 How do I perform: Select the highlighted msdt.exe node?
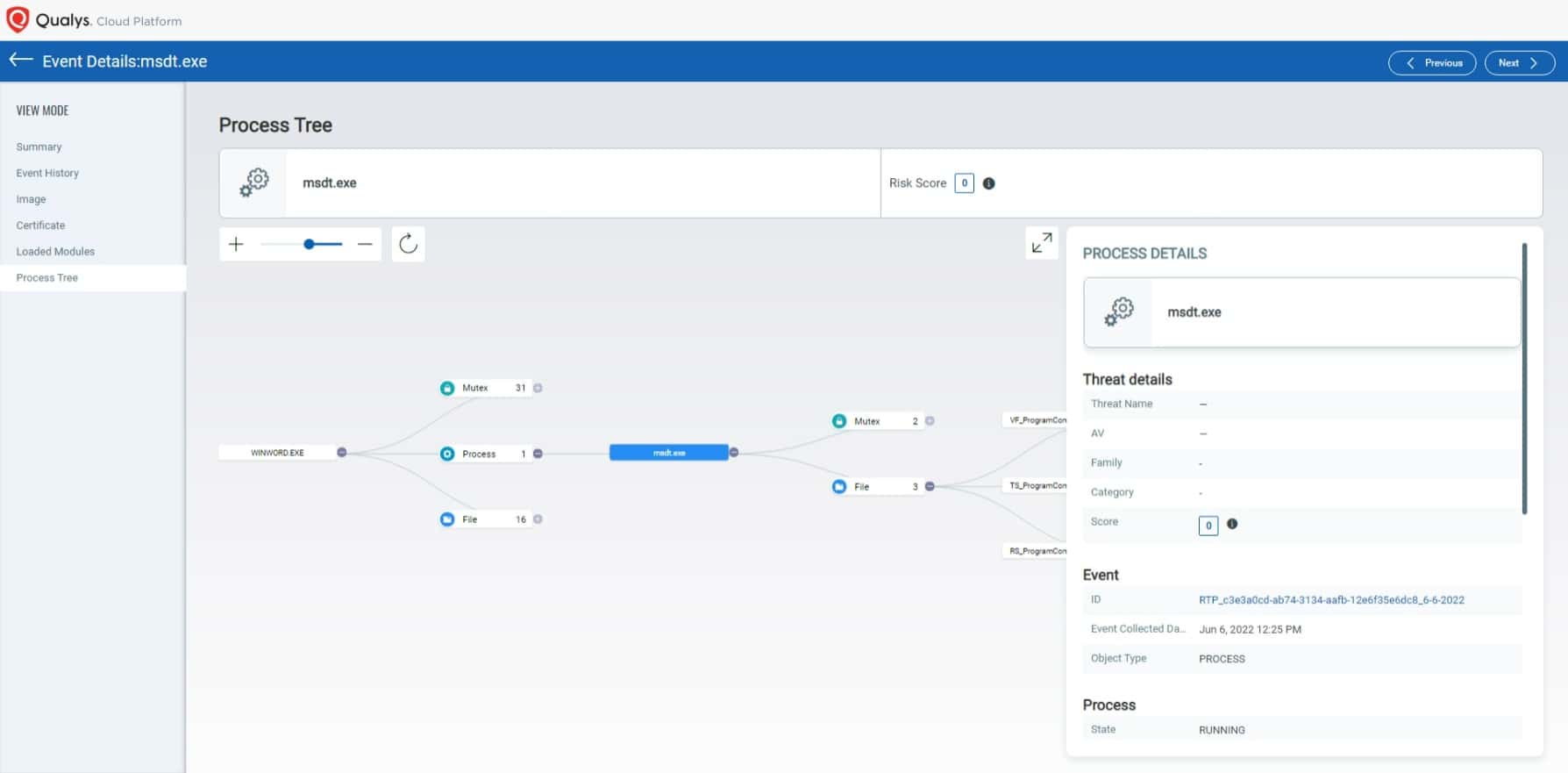click(x=669, y=453)
